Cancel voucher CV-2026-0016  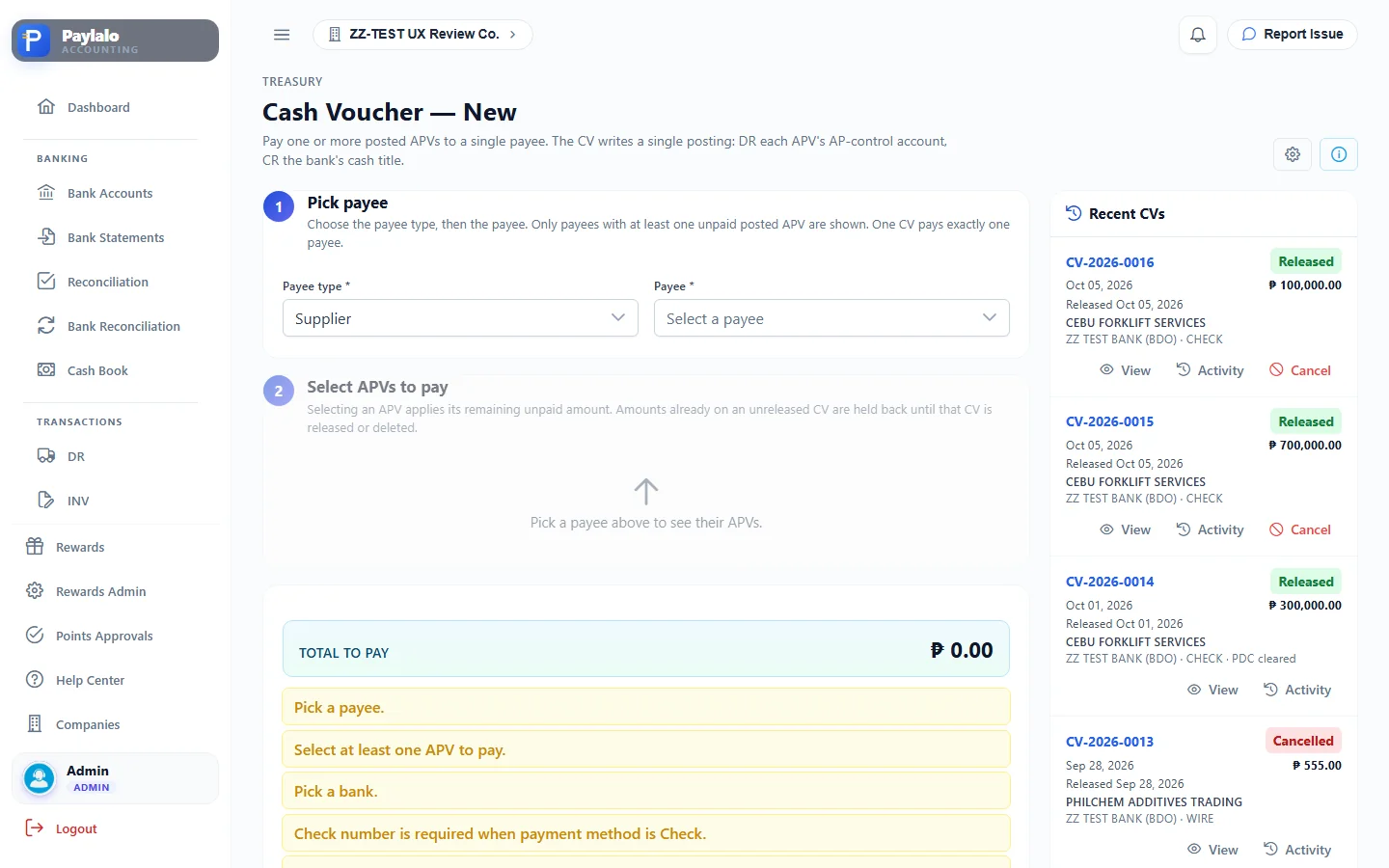tap(1300, 370)
